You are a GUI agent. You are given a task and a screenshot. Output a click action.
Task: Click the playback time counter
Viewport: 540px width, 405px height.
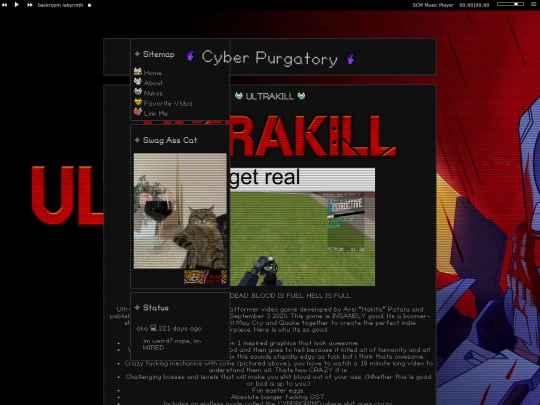[474, 5]
